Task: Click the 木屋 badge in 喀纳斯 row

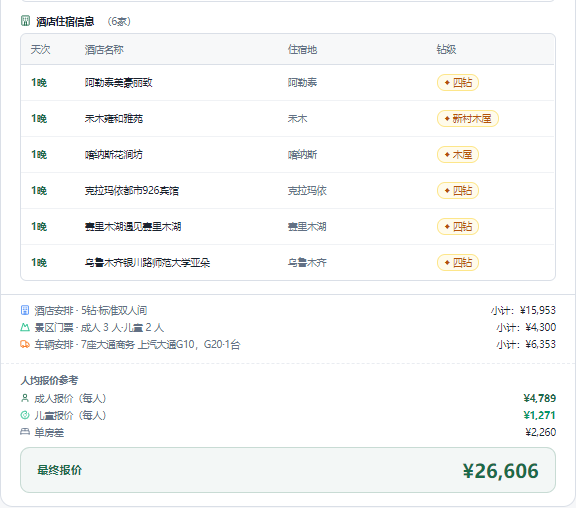Action: coord(458,154)
